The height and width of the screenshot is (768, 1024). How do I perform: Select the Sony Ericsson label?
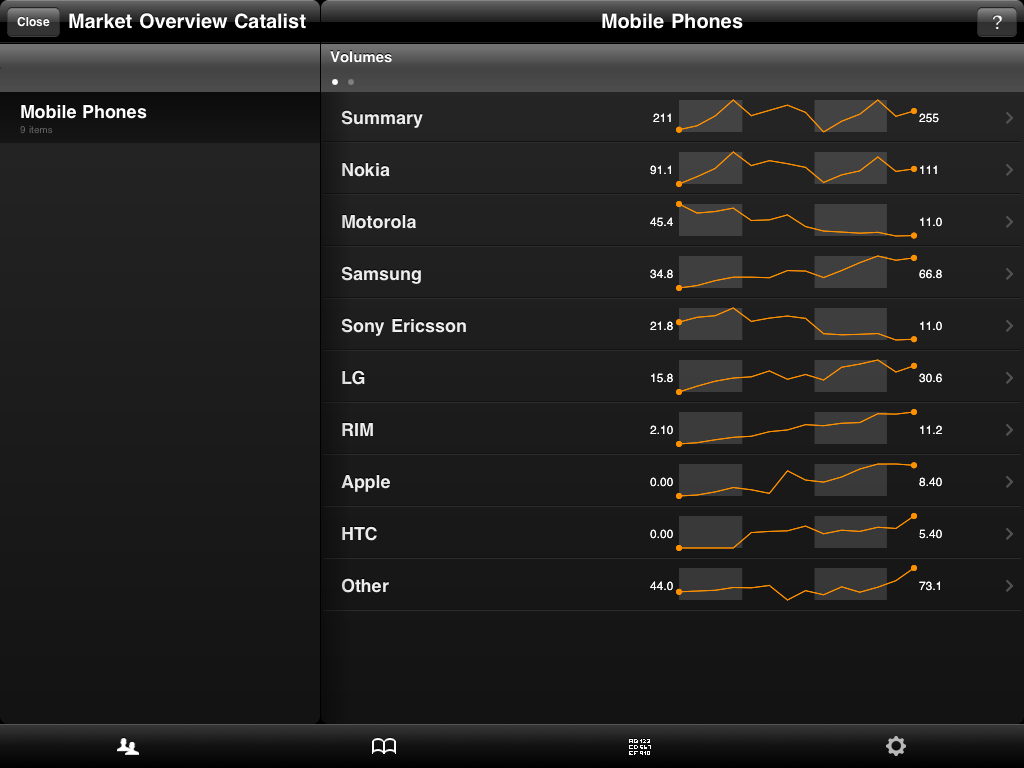pos(404,326)
